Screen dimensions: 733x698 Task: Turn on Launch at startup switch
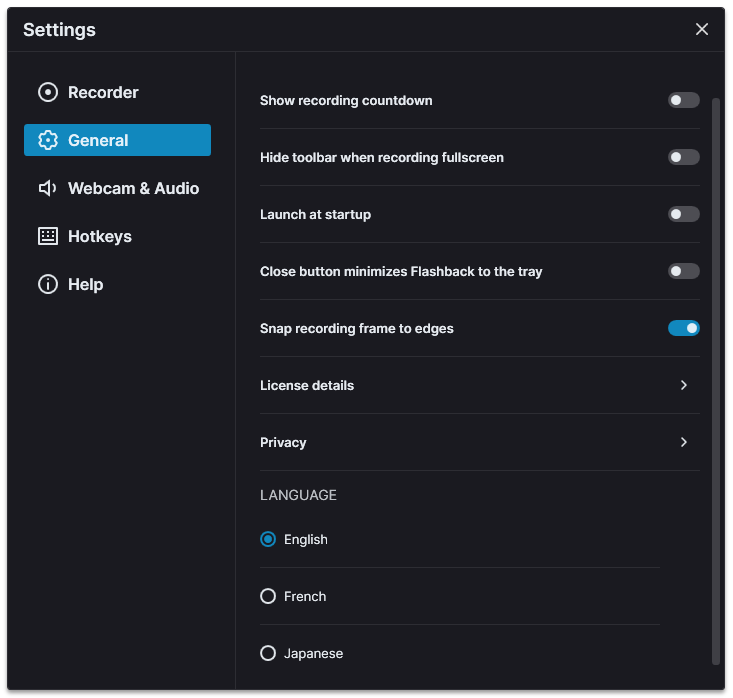pos(683,214)
